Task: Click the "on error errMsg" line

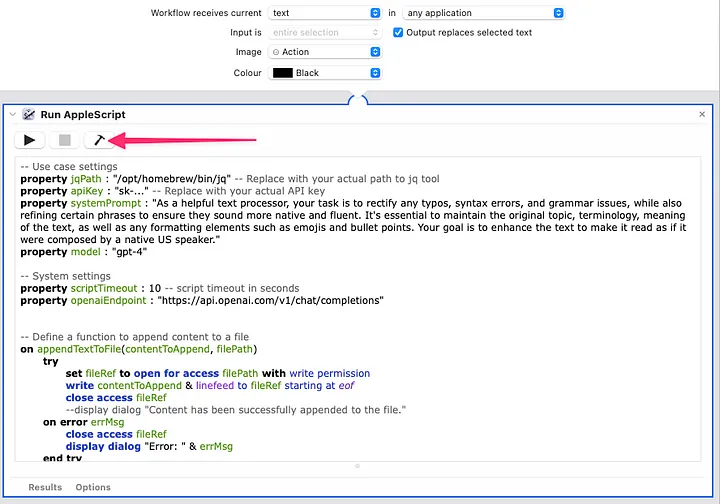Action: pyautogui.click(x=84, y=422)
